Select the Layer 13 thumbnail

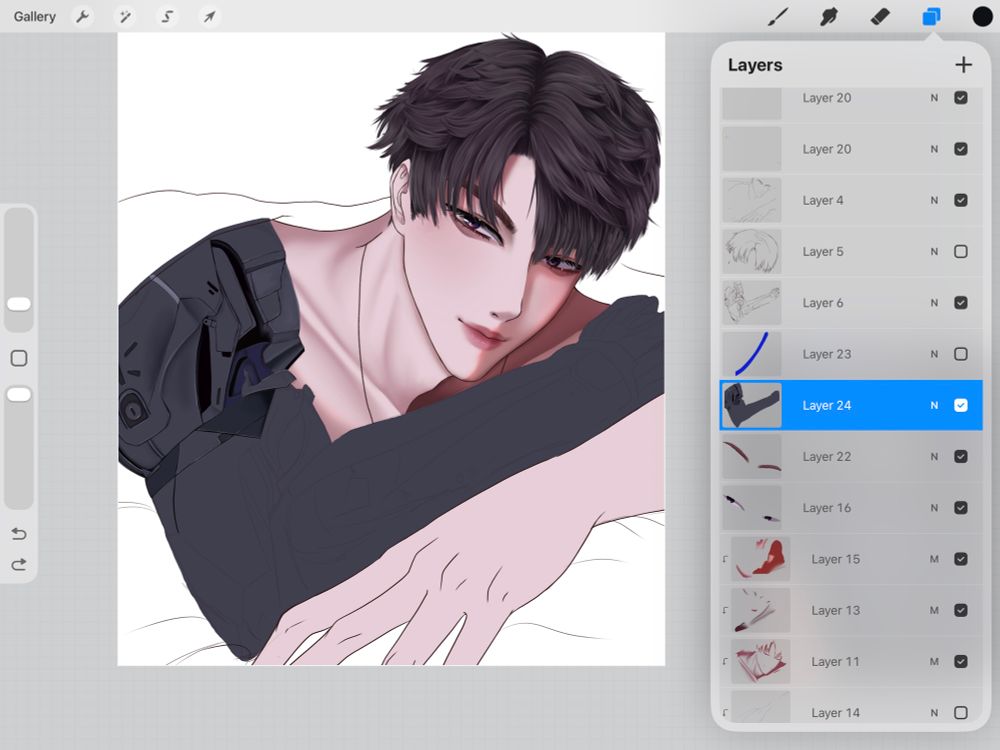pyautogui.click(x=760, y=610)
